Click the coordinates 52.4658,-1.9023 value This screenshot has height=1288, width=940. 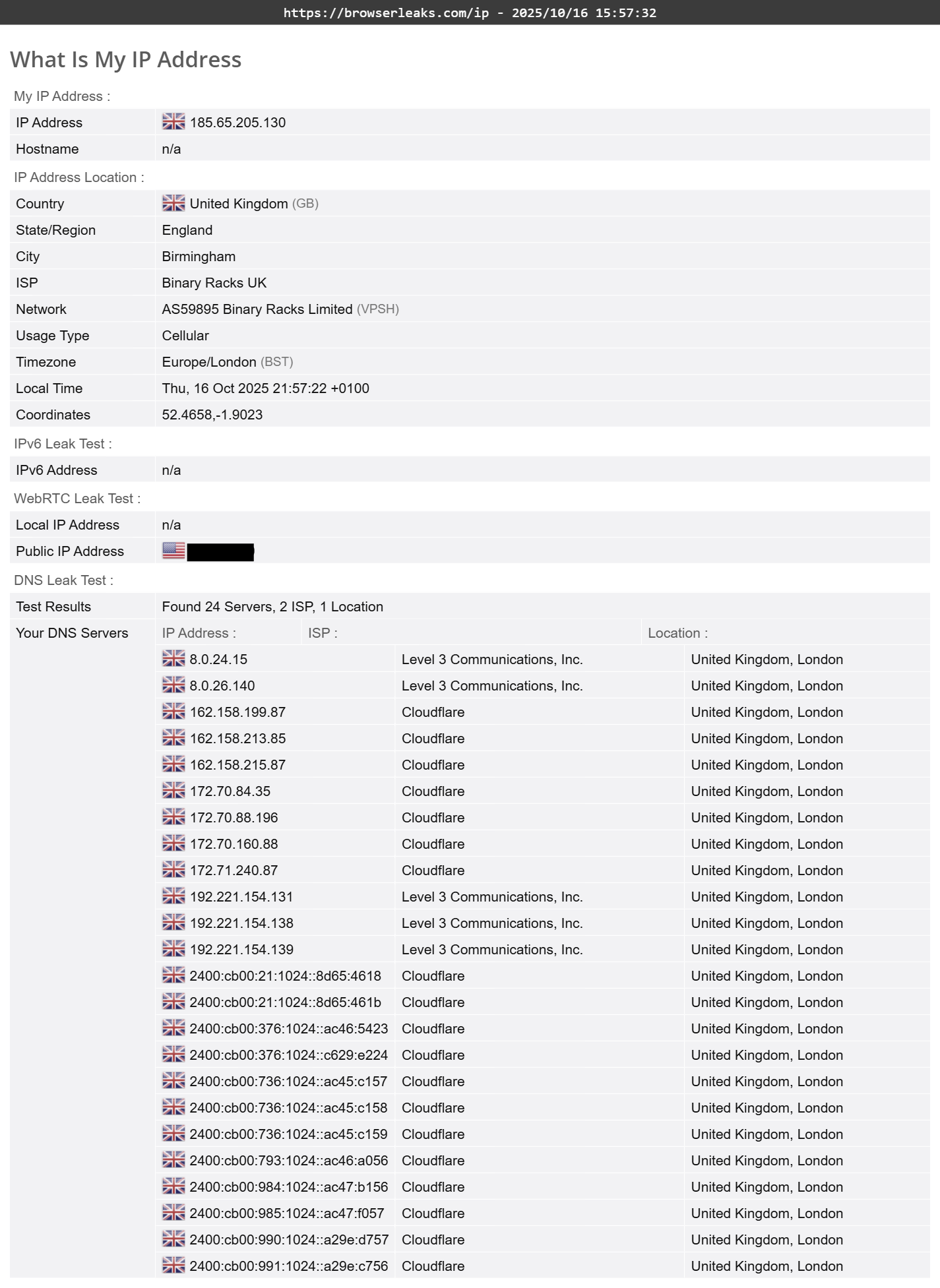(x=212, y=415)
